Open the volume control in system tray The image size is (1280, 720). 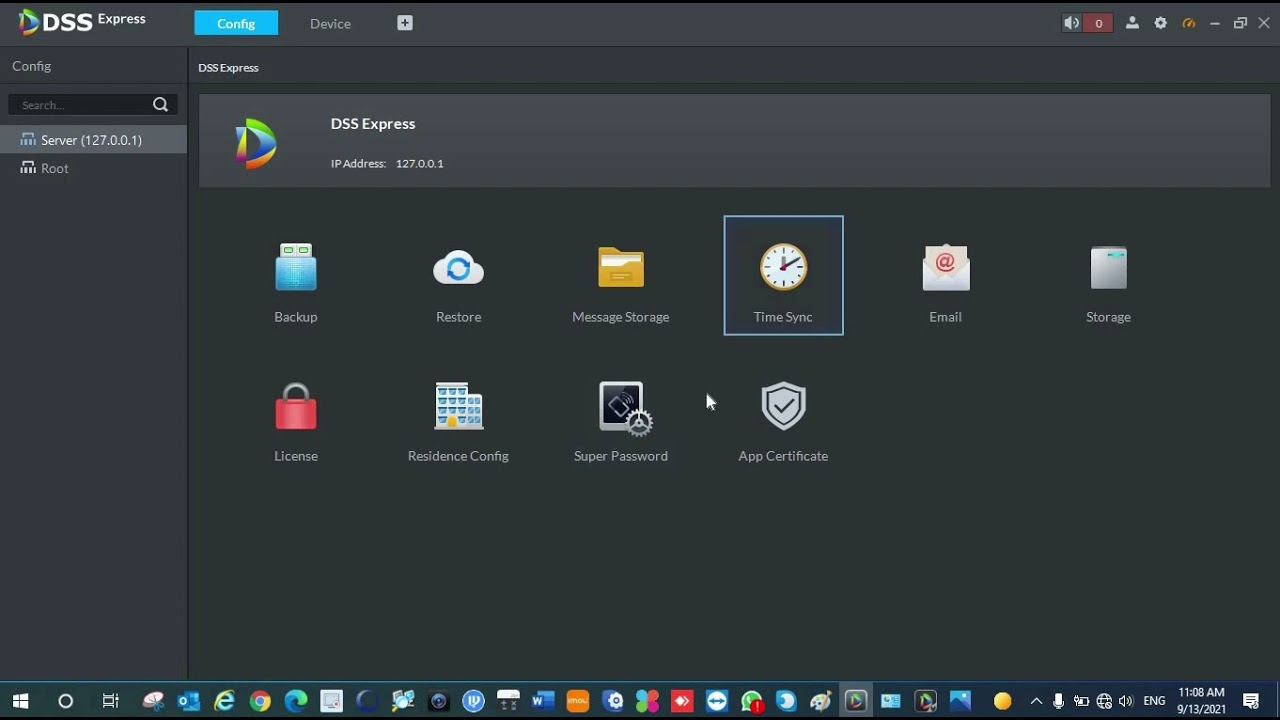[x=1126, y=701]
